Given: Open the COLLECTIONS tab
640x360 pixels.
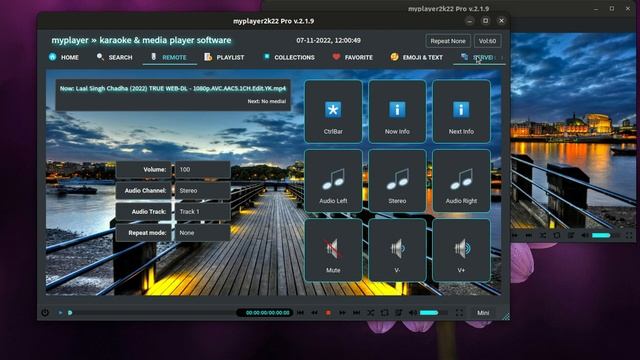Looking at the screenshot, I should coord(289,57).
